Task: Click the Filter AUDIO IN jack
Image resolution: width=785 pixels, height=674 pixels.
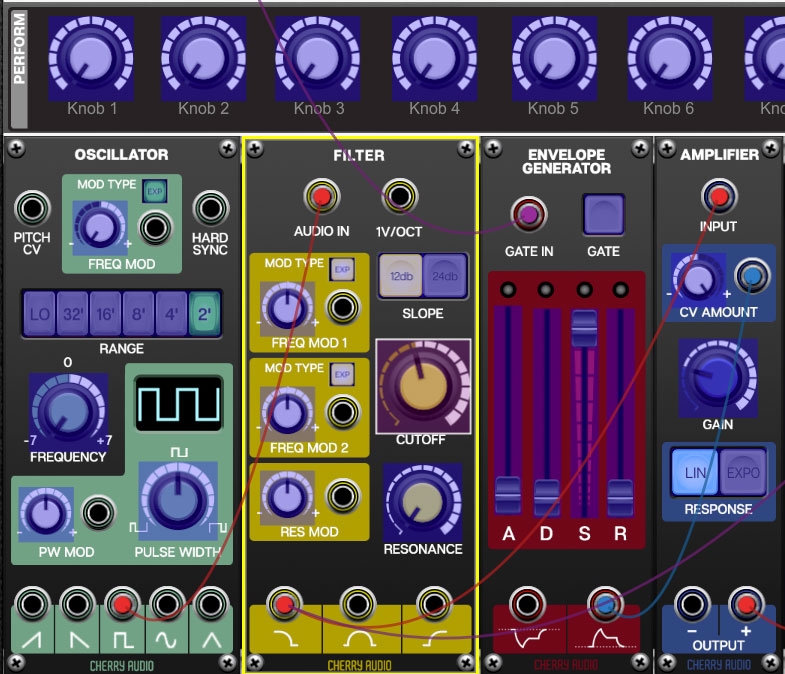Action: click(x=322, y=196)
